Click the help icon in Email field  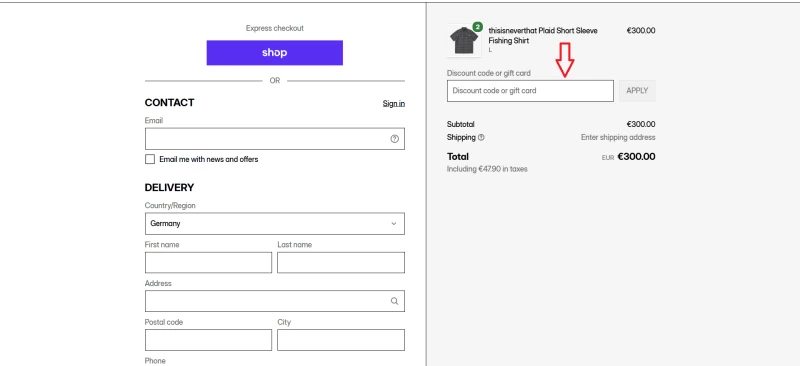click(x=394, y=139)
